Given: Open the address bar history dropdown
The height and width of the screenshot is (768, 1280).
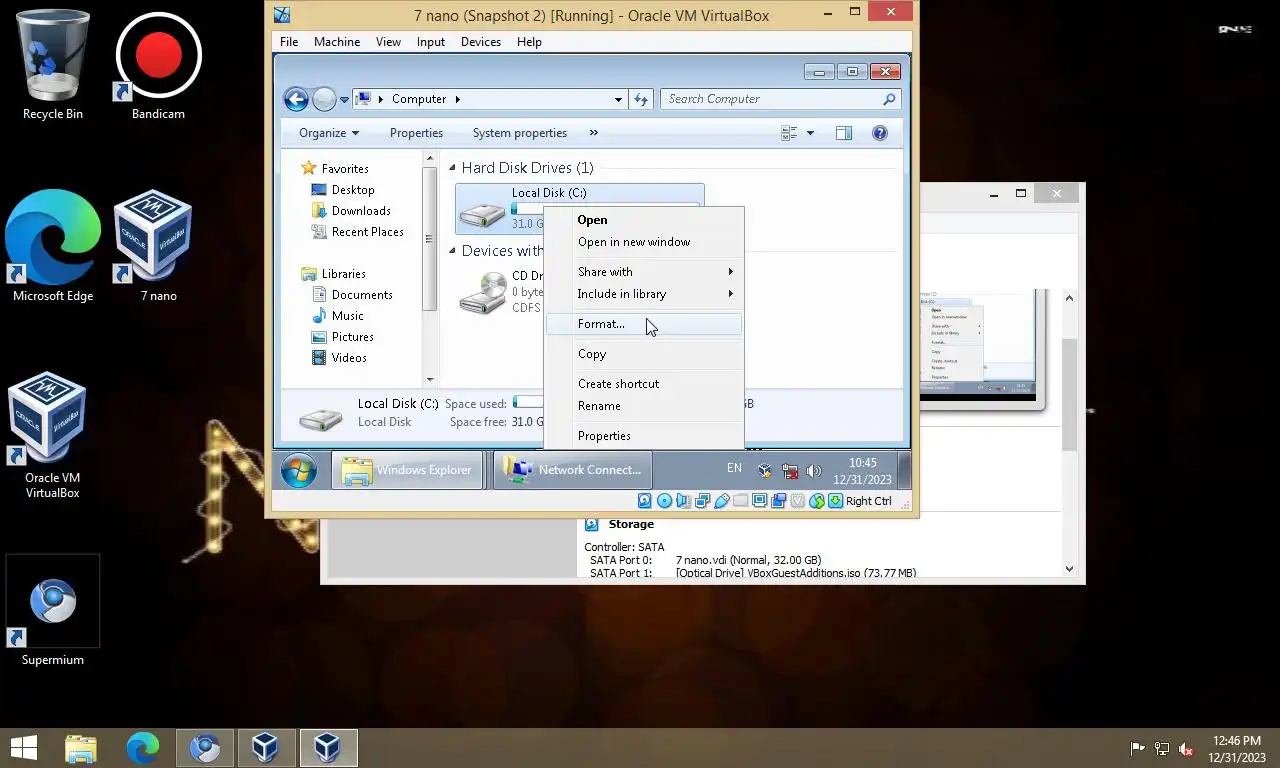Looking at the screenshot, I should coord(618,100).
